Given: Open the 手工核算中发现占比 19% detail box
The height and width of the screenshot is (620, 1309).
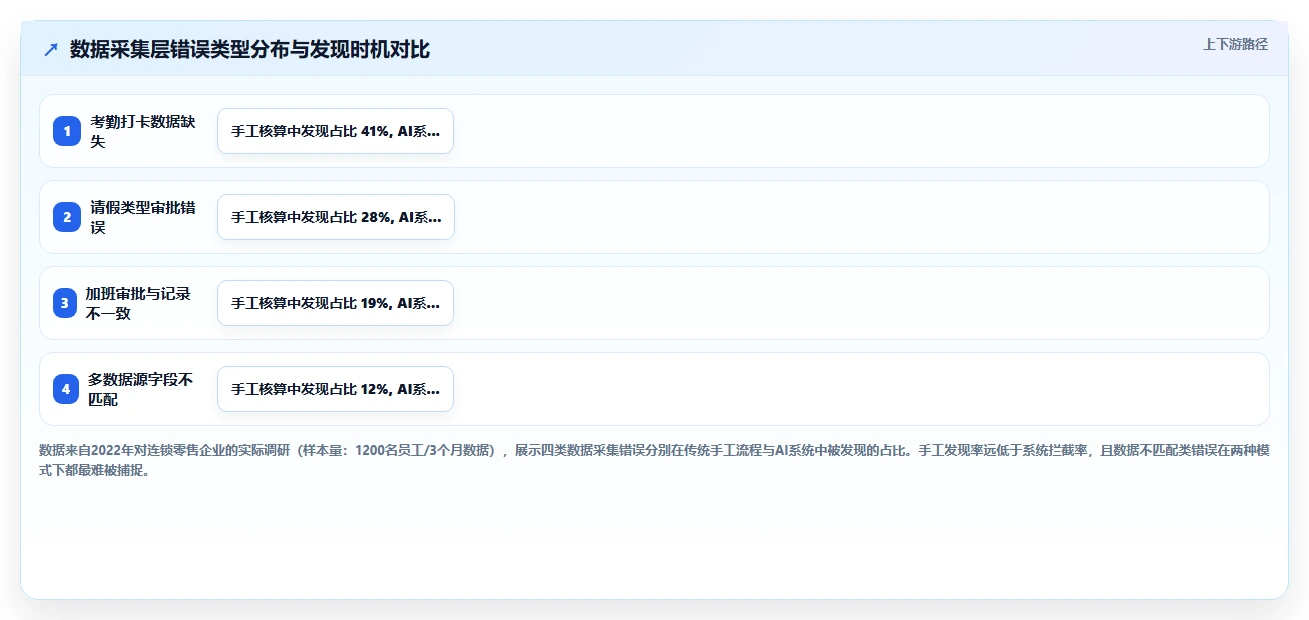Looking at the screenshot, I should click(x=335, y=303).
